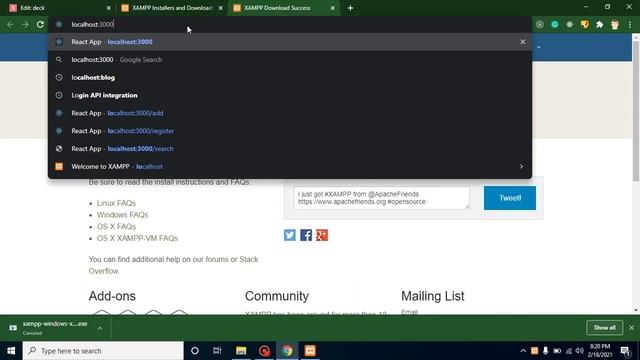Image resolution: width=640 pixels, height=360 pixels.
Task: Click the address bar with localhost:3000
Action: click(x=290, y=24)
